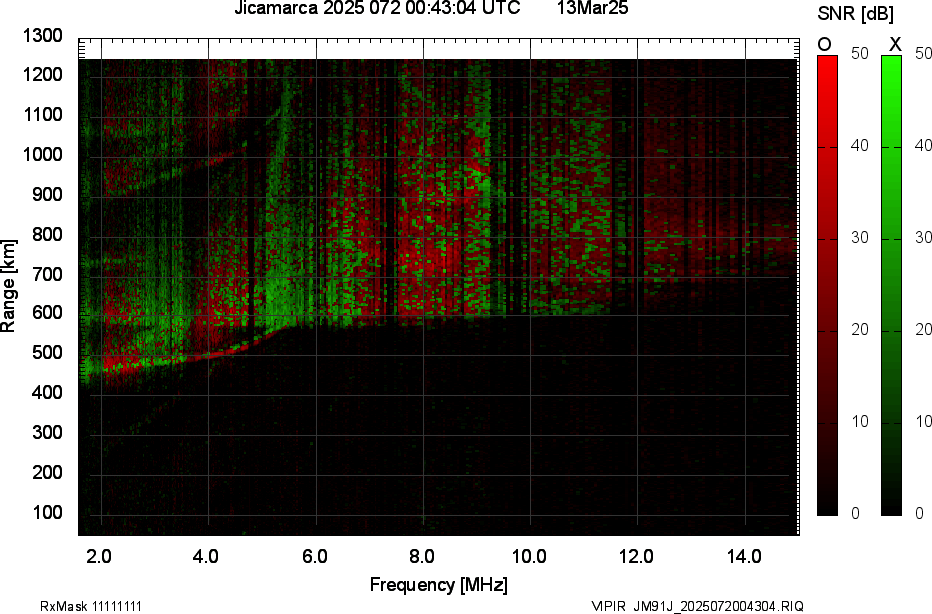This screenshot has height=614, width=932.
Task: Click the 14.0 MHz frequency tick label
Action: click(x=745, y=556)
